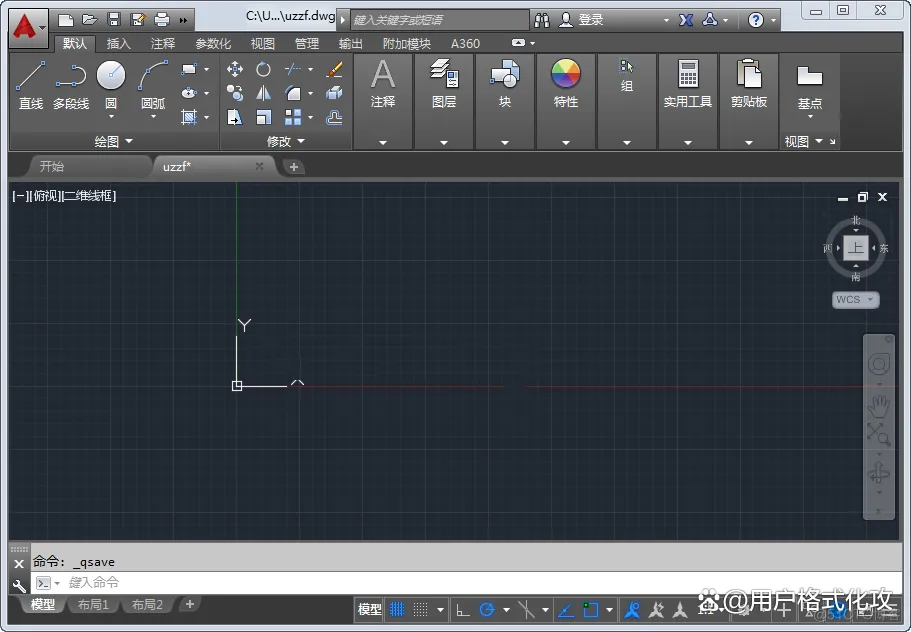
Task: Click the Offset tool icon
Action: pos(334,117)
